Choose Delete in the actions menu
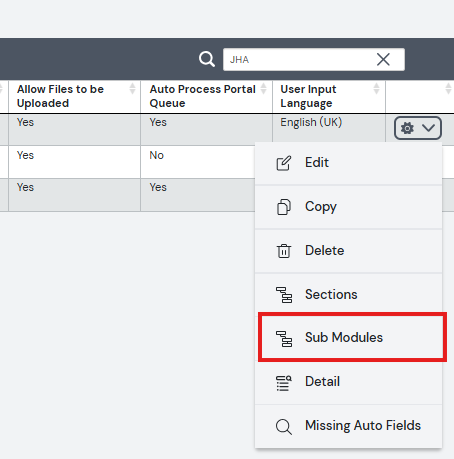Image resolution: width=454 pixels, height=459 pixels. [x=349, y=251]
